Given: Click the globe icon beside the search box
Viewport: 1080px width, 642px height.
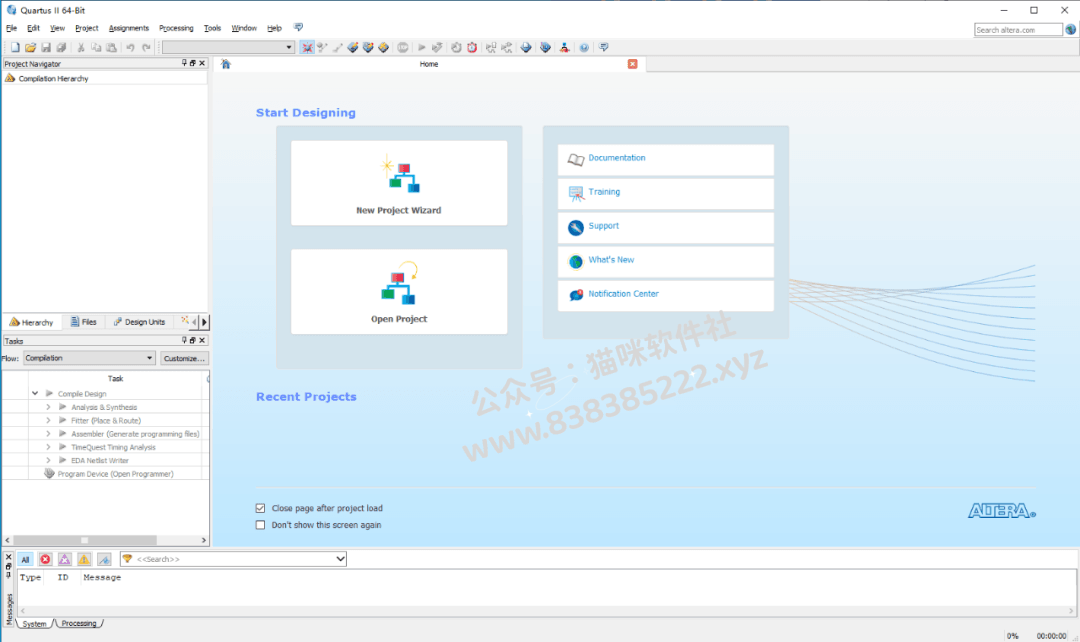Looking at the screenshot, I should coord(1070,30).
